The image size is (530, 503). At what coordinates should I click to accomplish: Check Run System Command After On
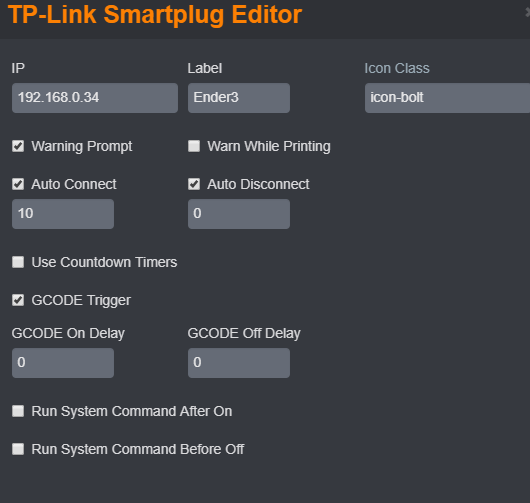18,411
